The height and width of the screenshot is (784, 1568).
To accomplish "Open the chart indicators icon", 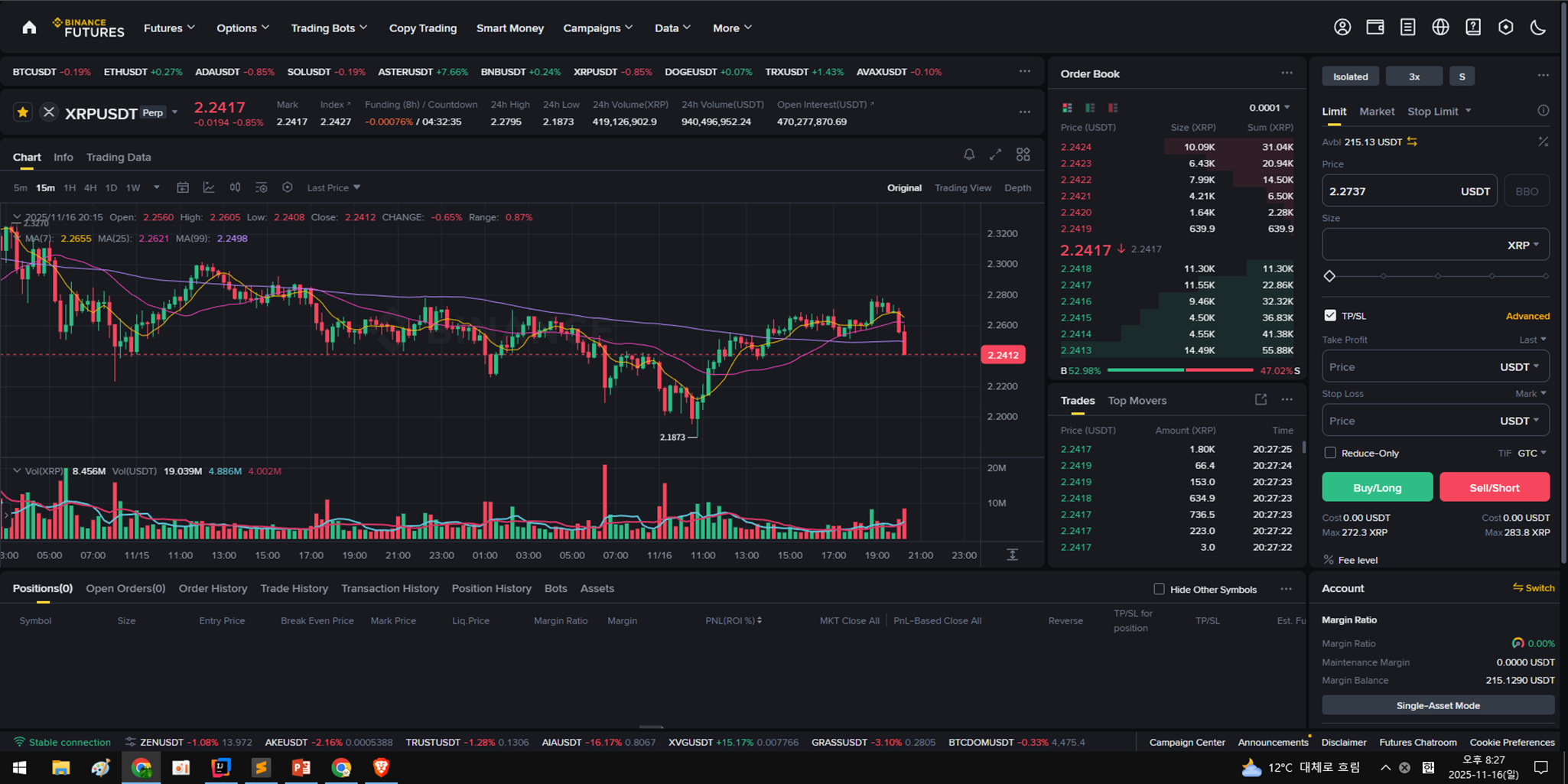I will [209, 187].
